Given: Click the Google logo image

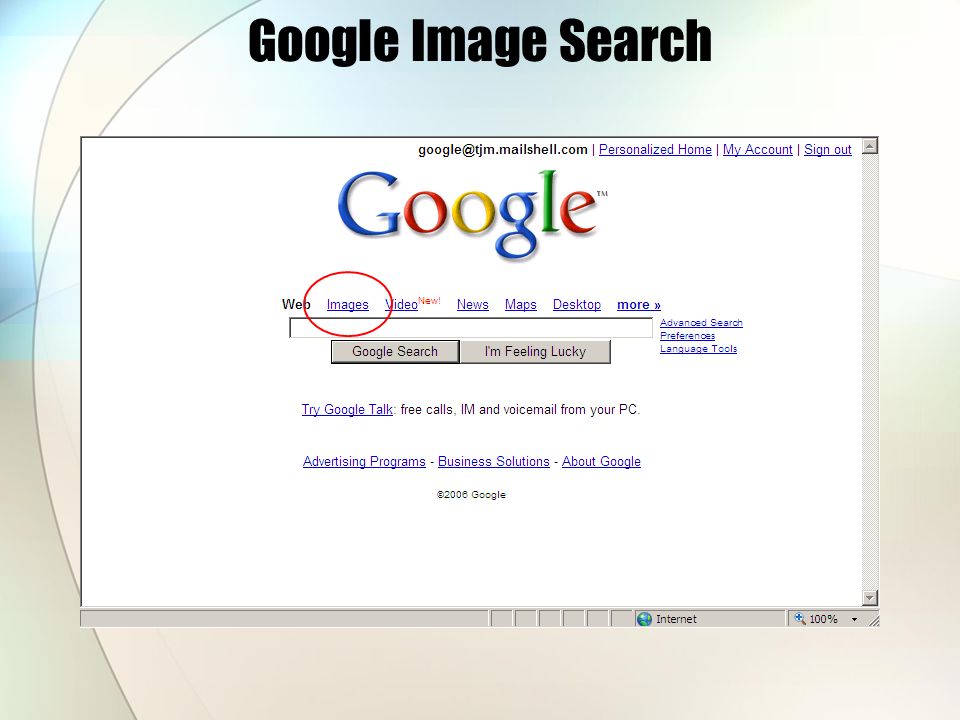Looking at the screenshot, I should pyautogui.click(x=471, y=214).
